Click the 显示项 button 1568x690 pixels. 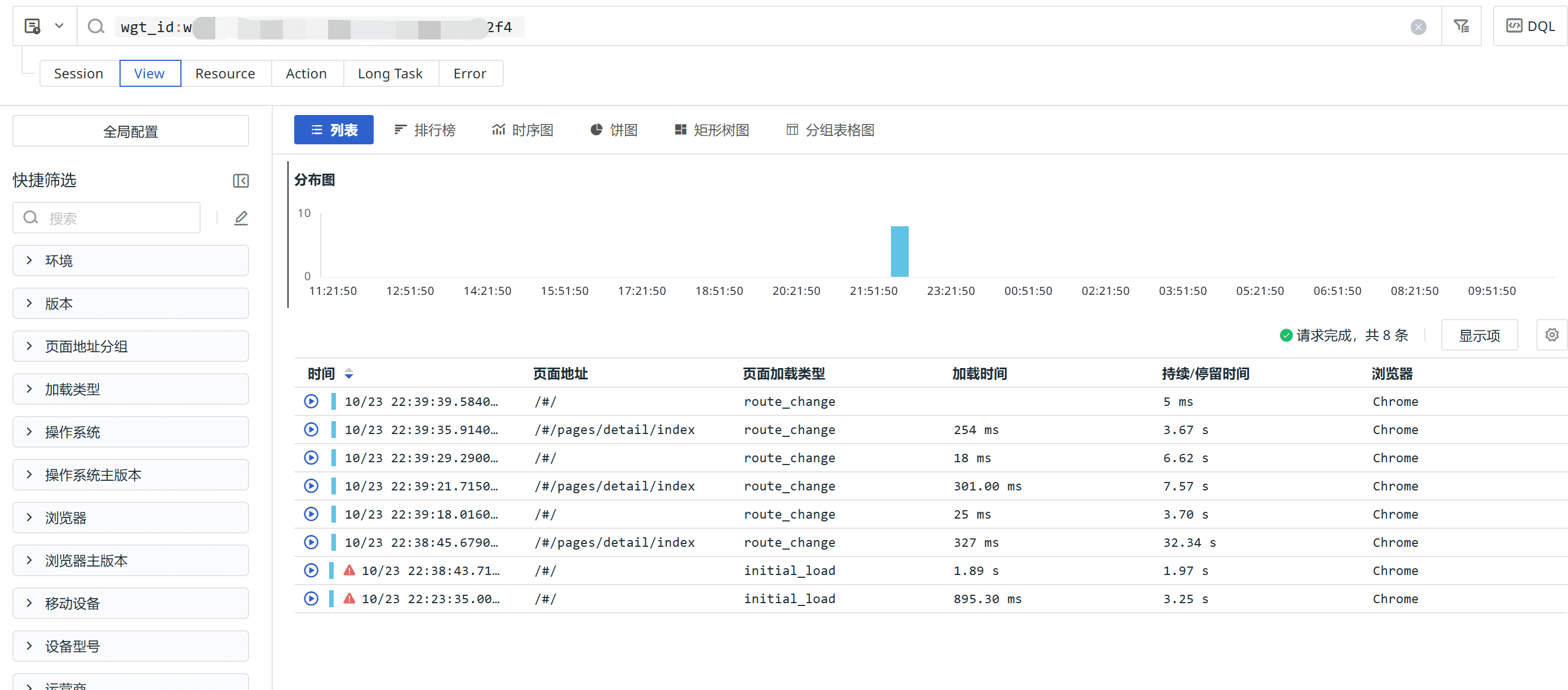pyautogui.click(x=1478, y=335)
